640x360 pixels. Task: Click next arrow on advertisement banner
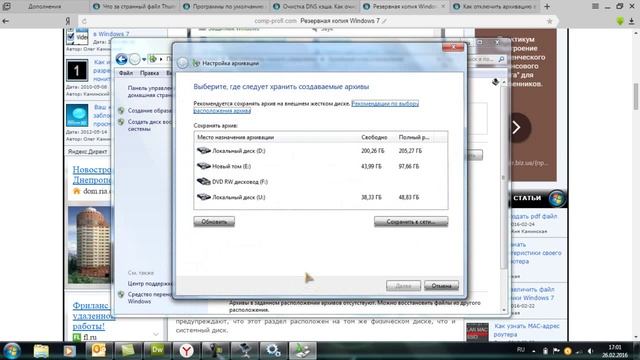(517, 127)
